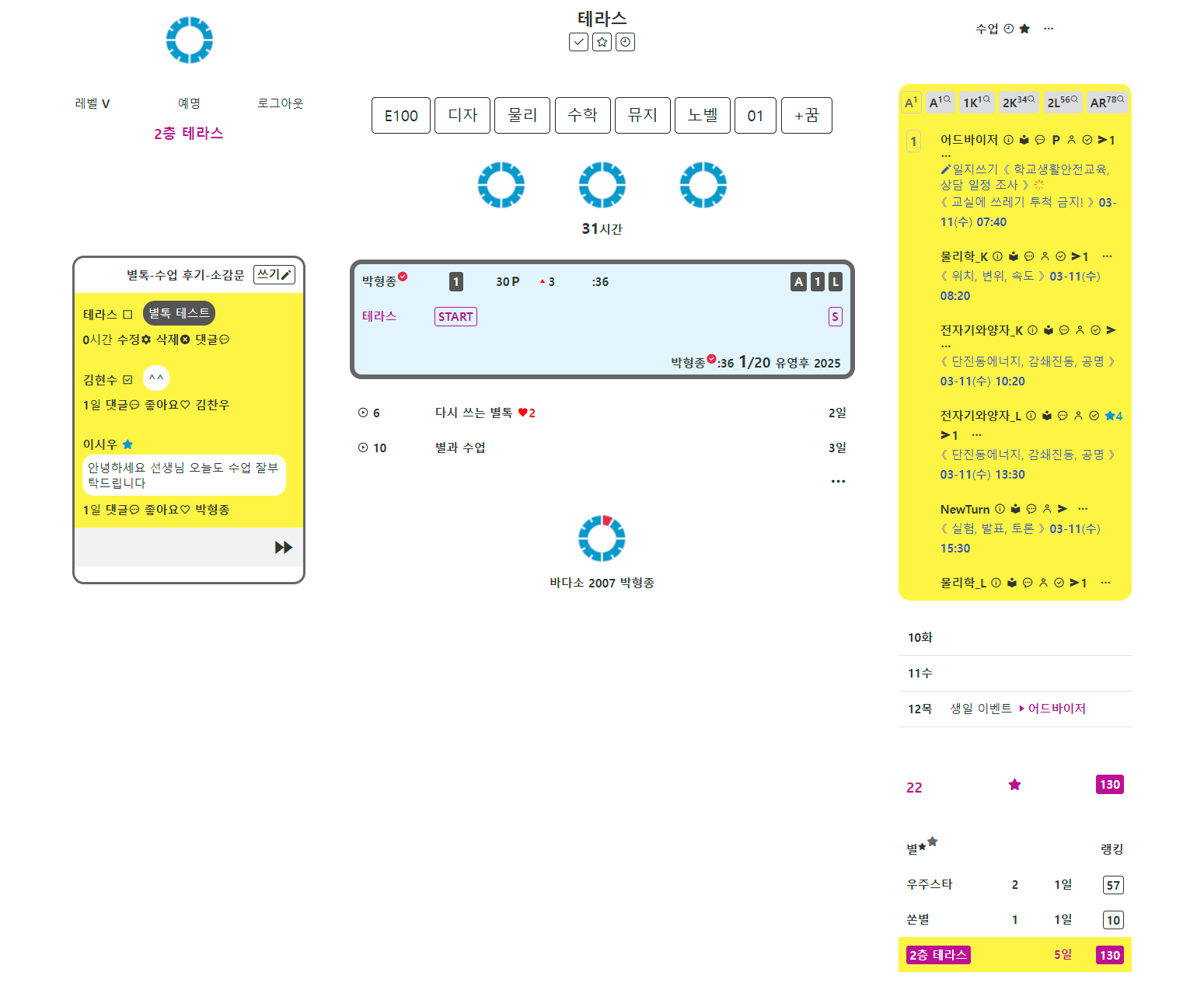Click the 로그아웃 link
1204x1000 pixels.
tap(281, 103)
